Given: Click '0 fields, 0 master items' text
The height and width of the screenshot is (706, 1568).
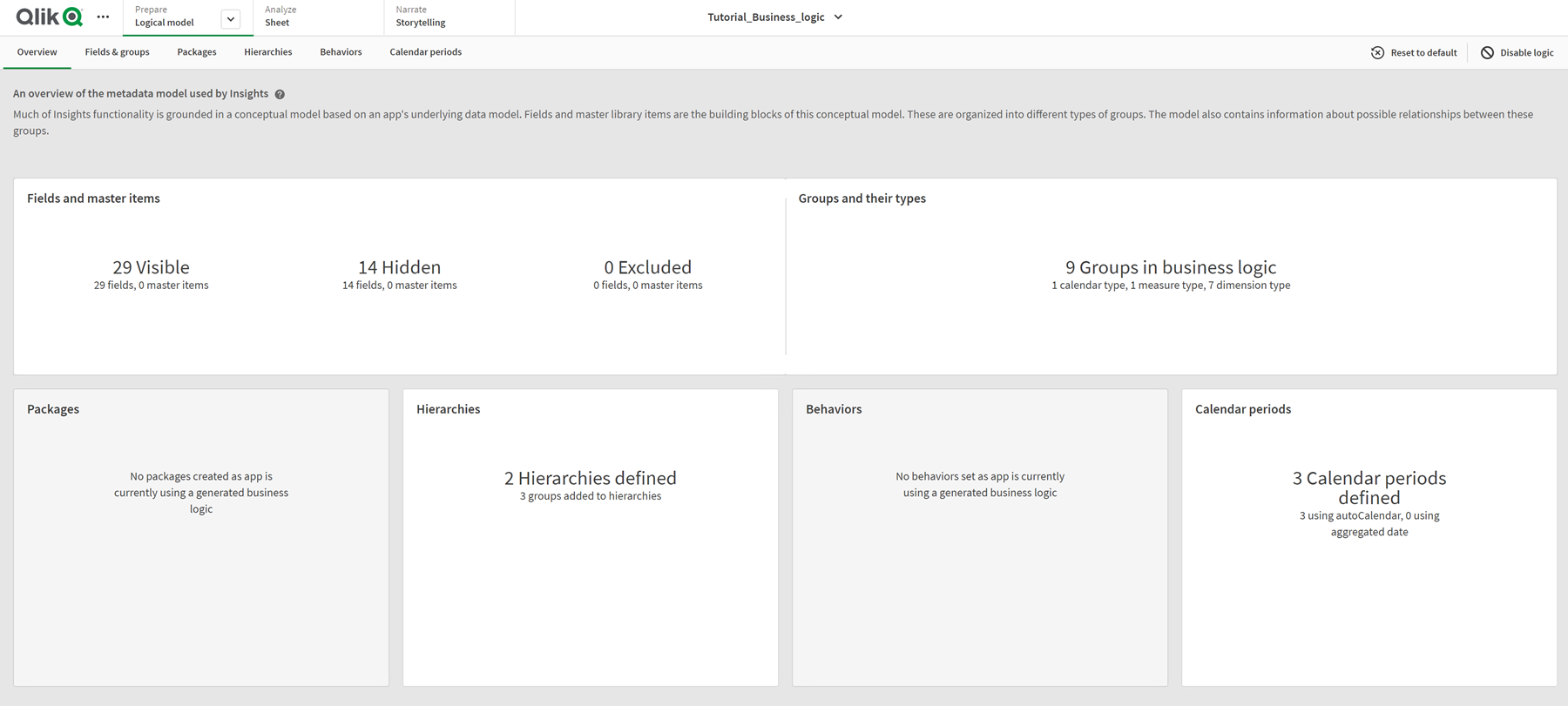Looking at the screenshot, I should click(648, 286).
